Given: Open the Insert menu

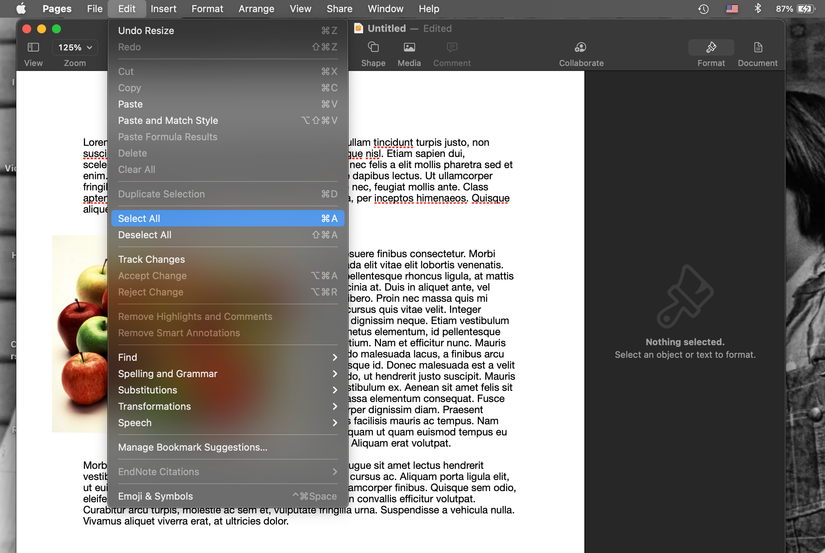Looking at the screenshot, I should point(163,8).
